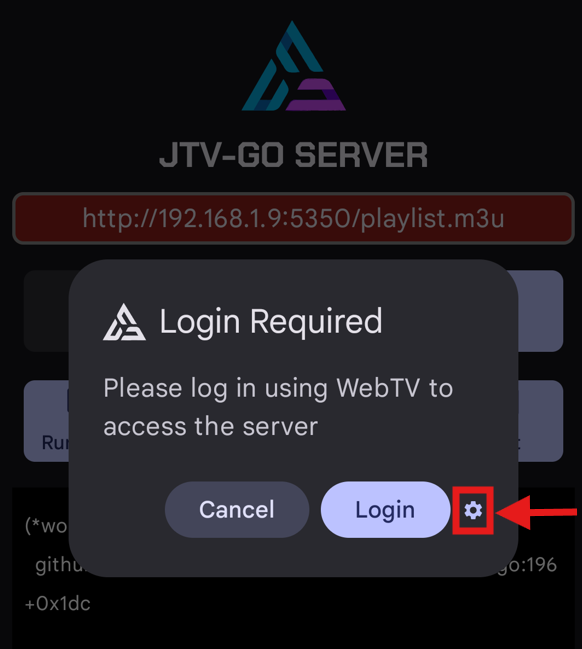
Task: Click the word WebTV in dialog message
Action: [378, 388]
